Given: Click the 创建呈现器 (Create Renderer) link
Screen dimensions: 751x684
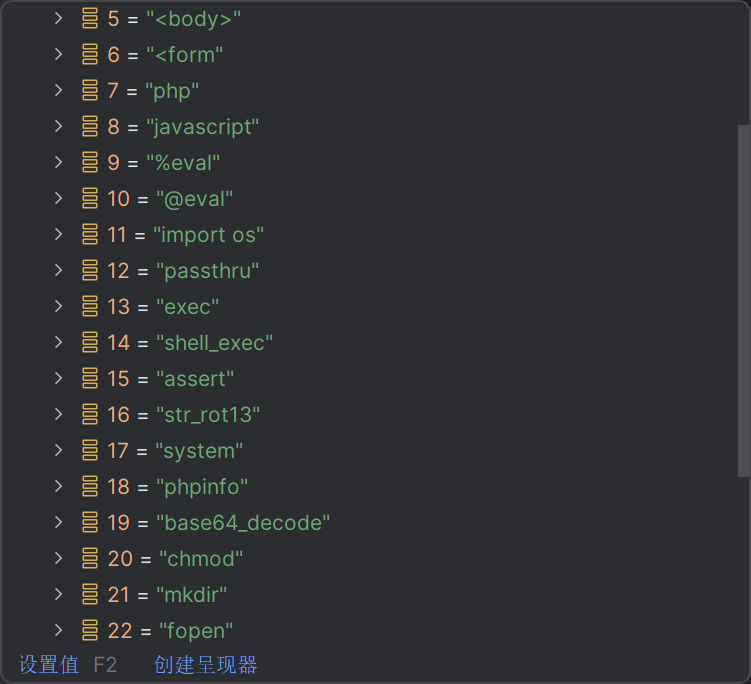Looking at the screenshot, I should [205, 665].
